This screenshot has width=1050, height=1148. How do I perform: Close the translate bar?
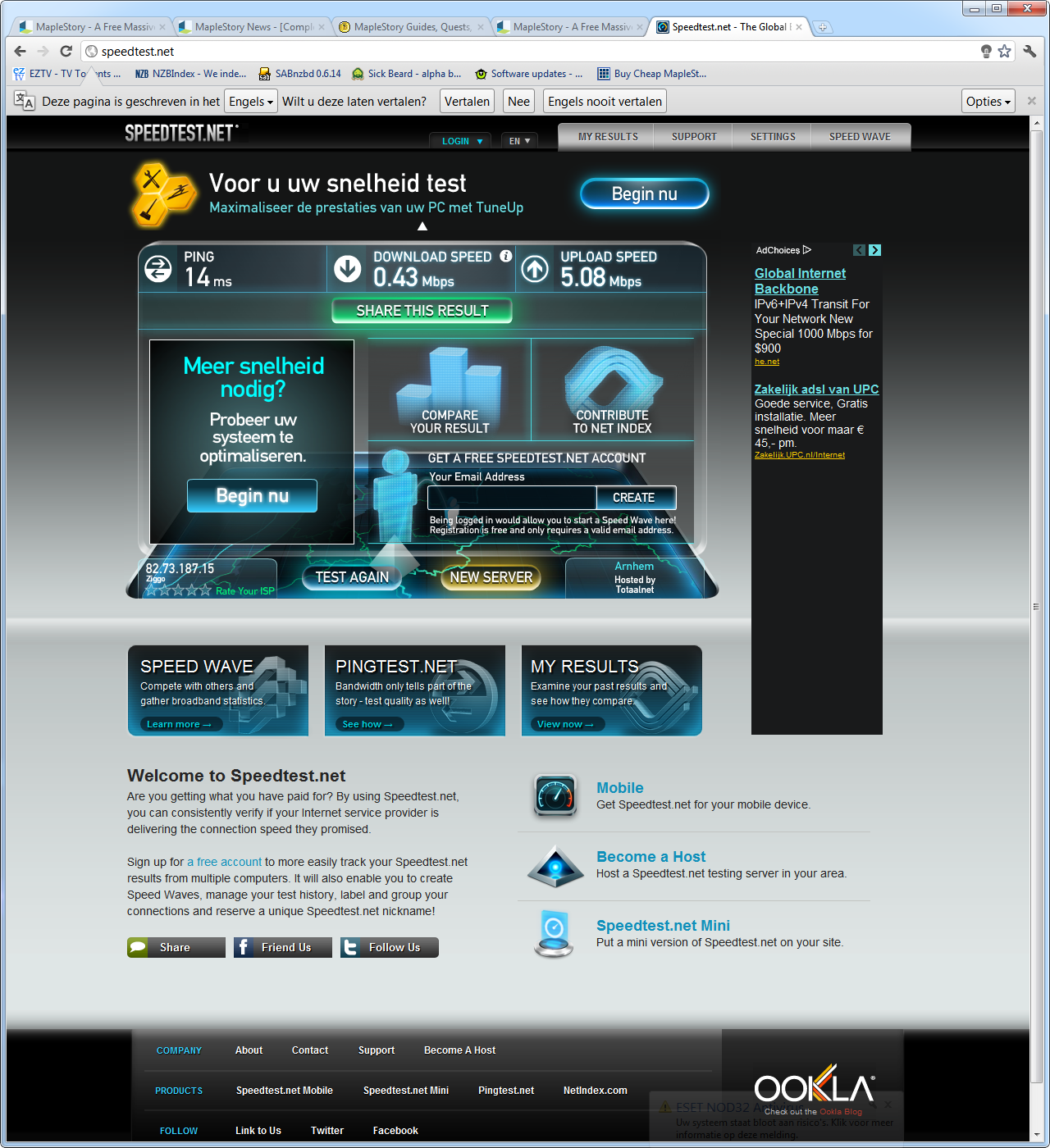[x=1032, y=101]
